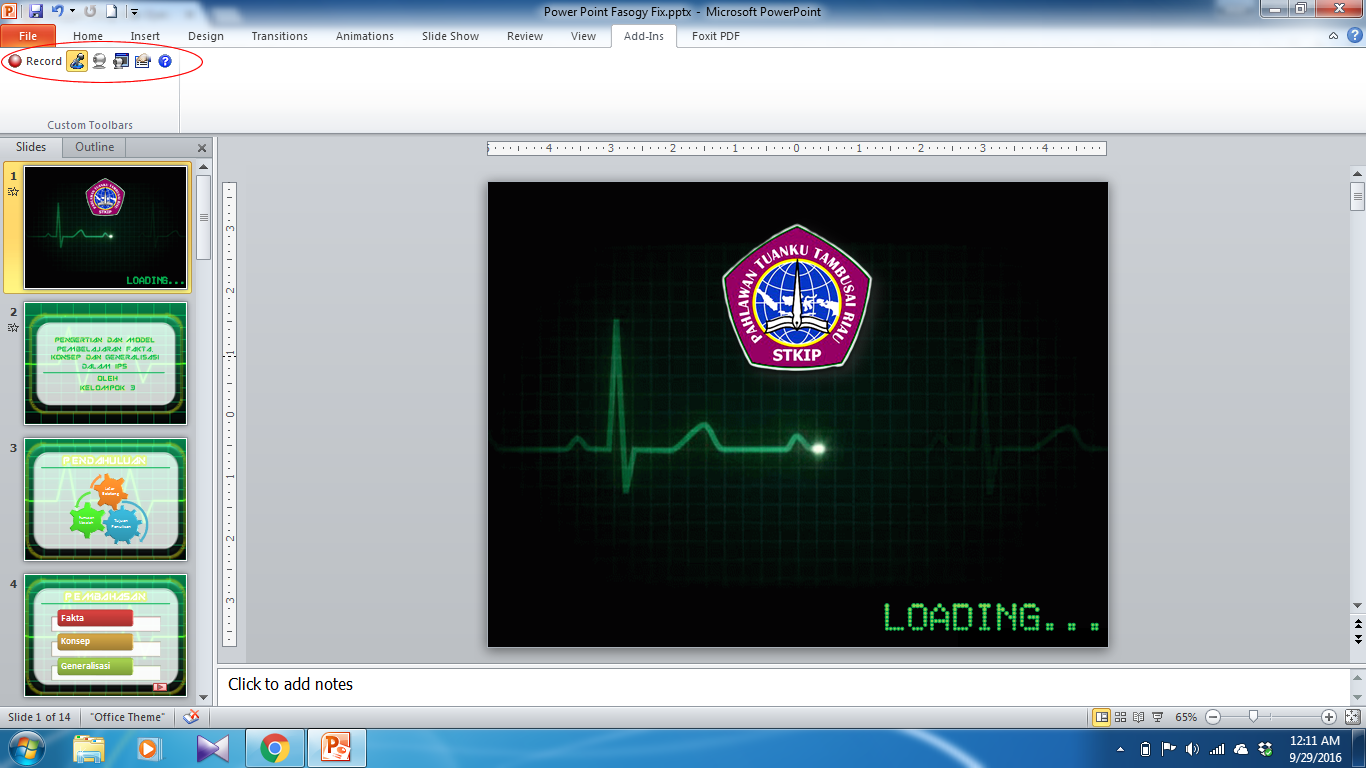1366x768 pixels.
Task: Open the Design ribbon tab
Action: [206, 36]
